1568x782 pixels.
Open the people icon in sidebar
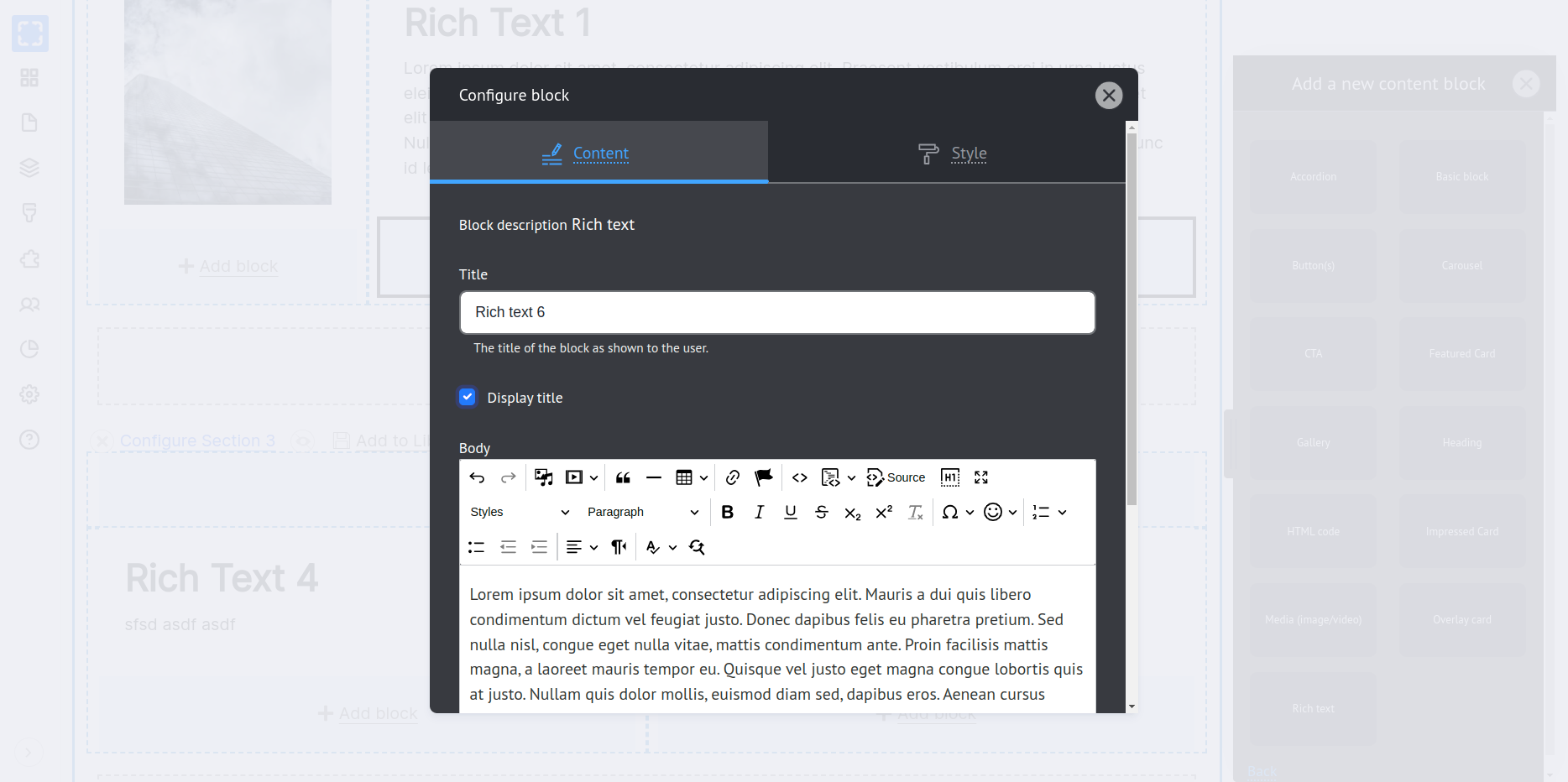[29, 304]
